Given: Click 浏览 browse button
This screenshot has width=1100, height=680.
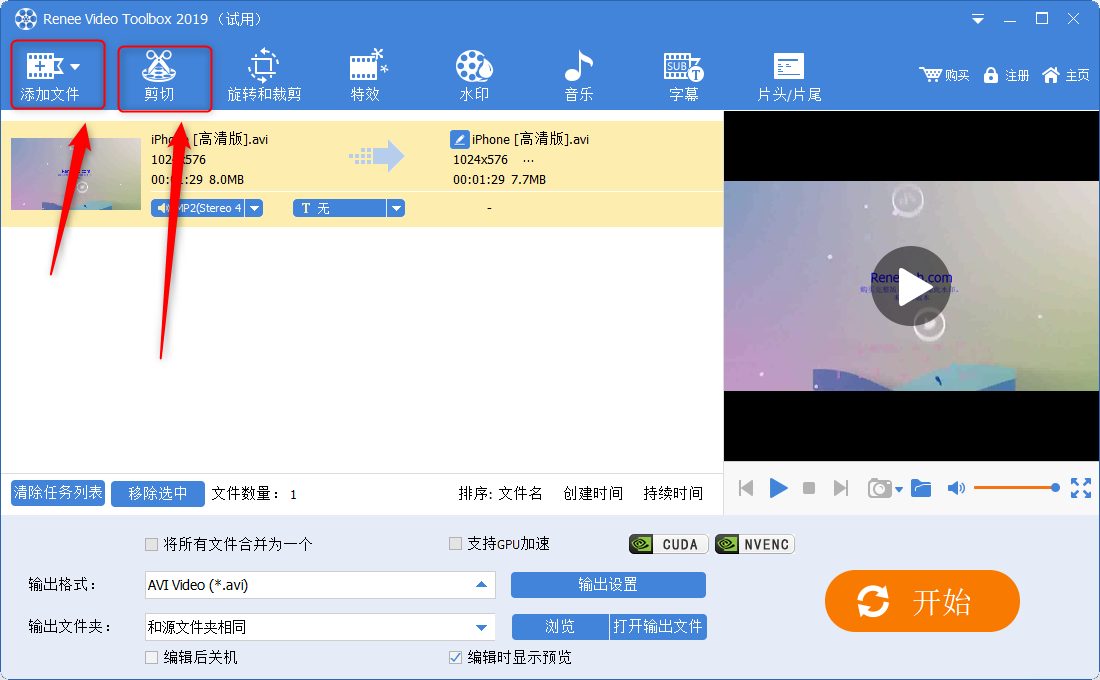Looking at the screenshot, I should pos(560,627).
